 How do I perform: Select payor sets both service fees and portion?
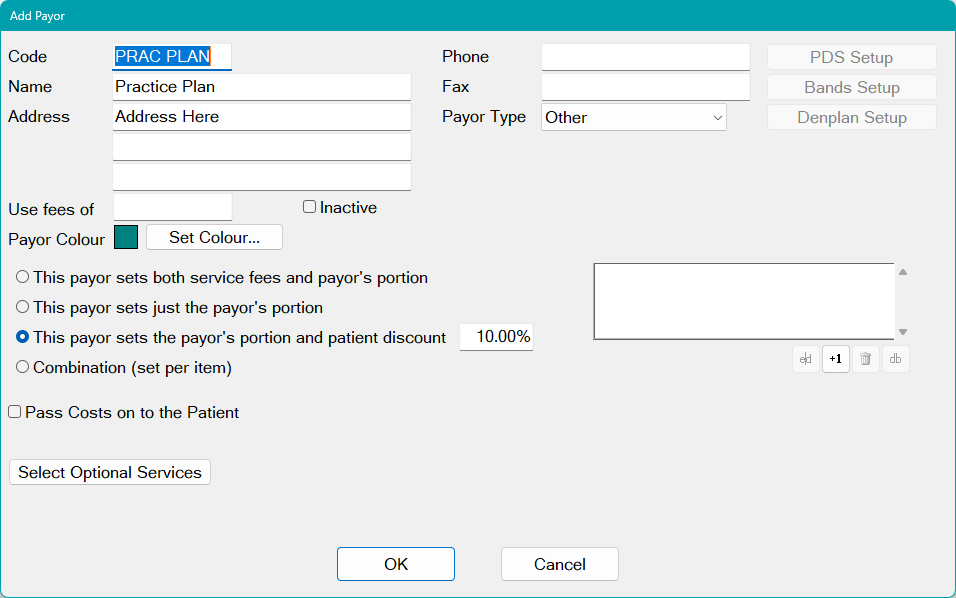click(x=23, y=277)
